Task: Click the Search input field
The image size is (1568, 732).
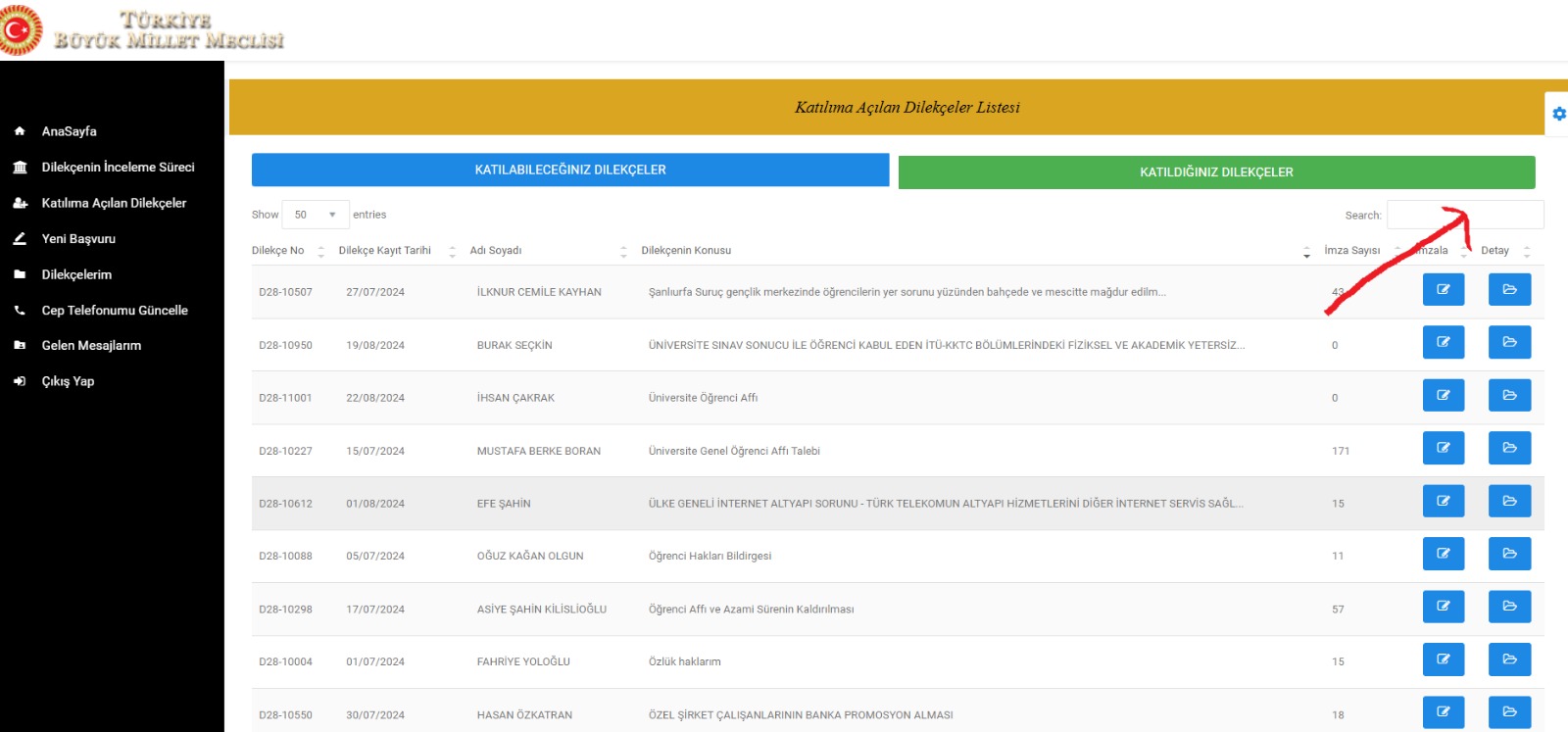Action: 1464,215
